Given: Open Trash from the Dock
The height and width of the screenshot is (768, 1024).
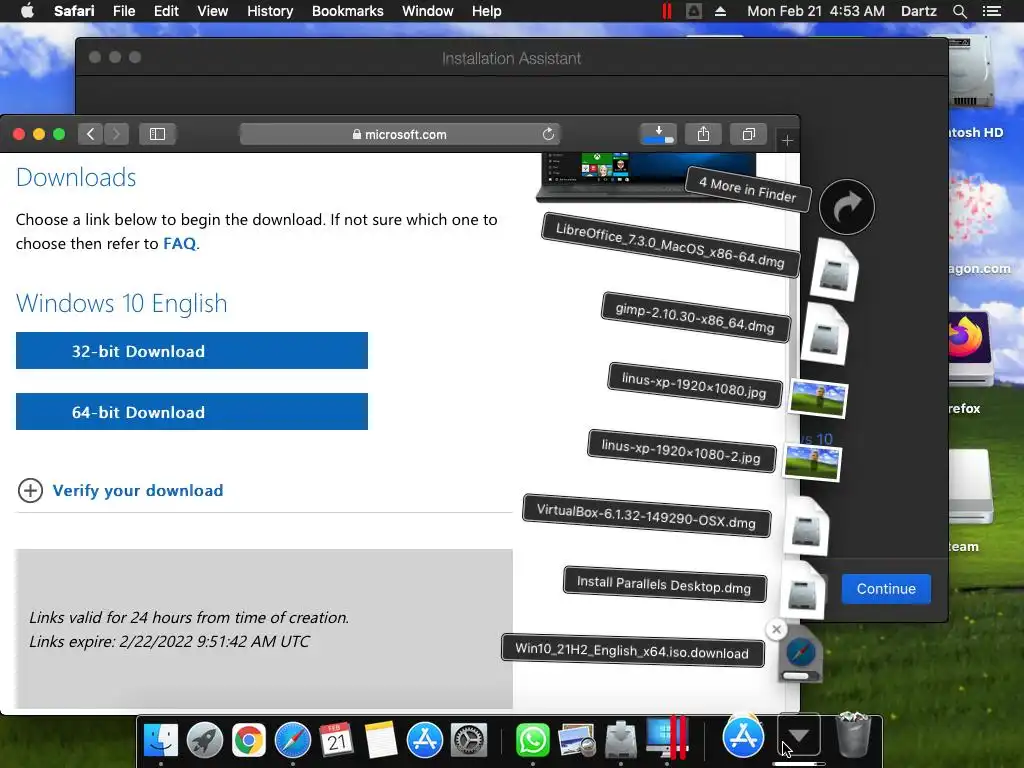Looking at the screenshot, I should 853,736.
